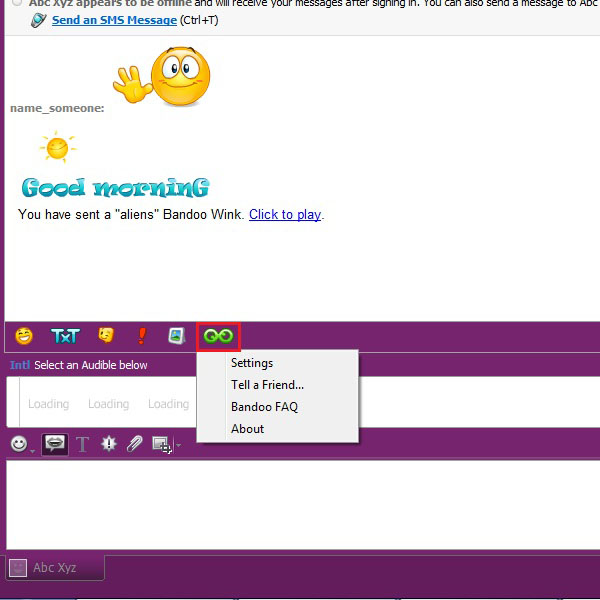Viewport: 600px width, 600px height.
Task: Open Bandoo emoticons smiley icon
Action: 24,336
